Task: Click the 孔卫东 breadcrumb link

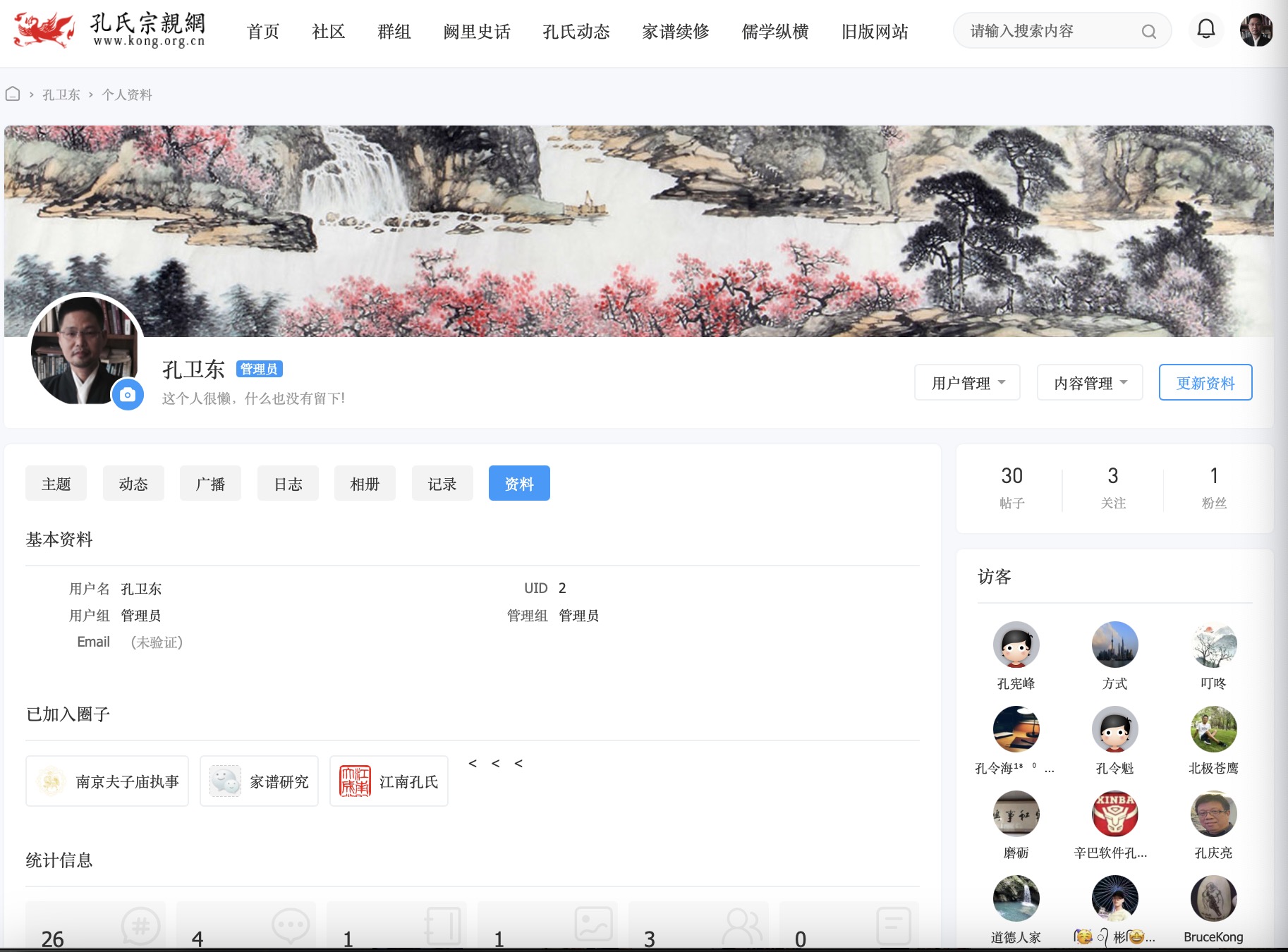Action: [x=61, y=94]
